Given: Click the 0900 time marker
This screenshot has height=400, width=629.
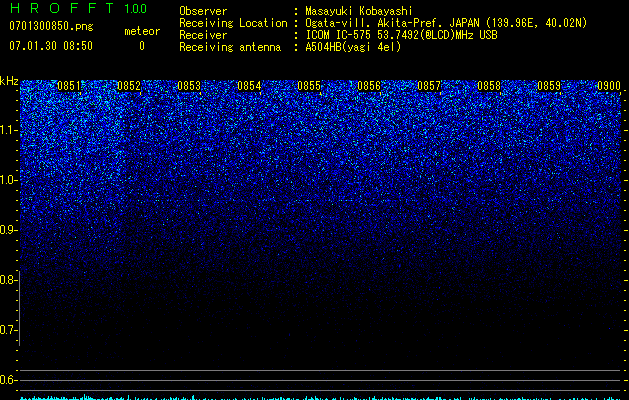Looking at the screenshot, I should click(x=609, y=86).
